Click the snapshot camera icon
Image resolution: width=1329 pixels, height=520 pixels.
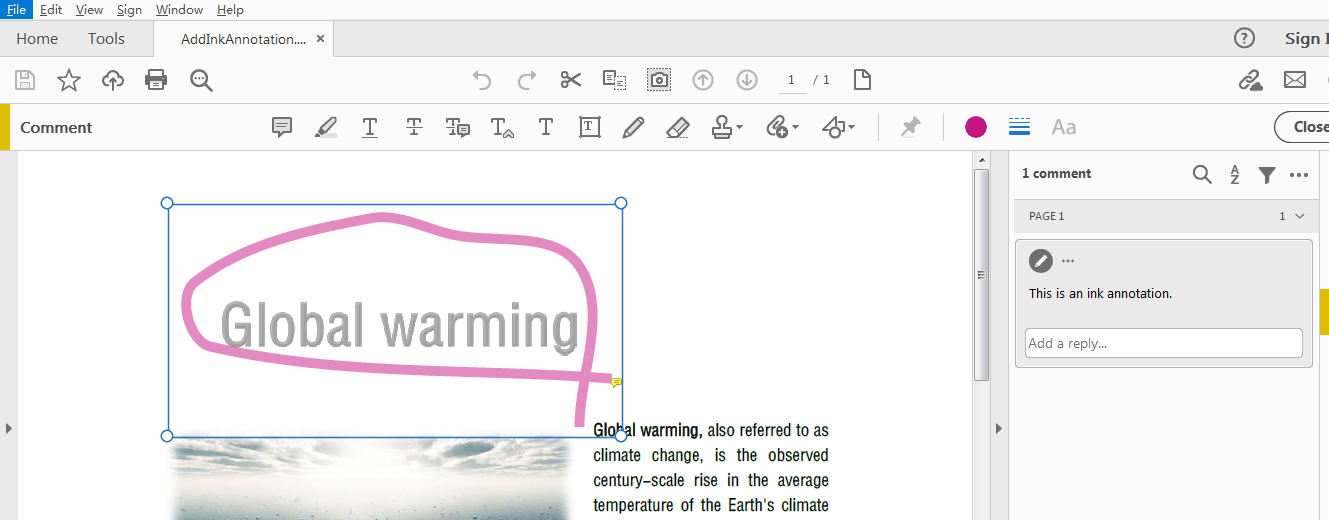659,80
